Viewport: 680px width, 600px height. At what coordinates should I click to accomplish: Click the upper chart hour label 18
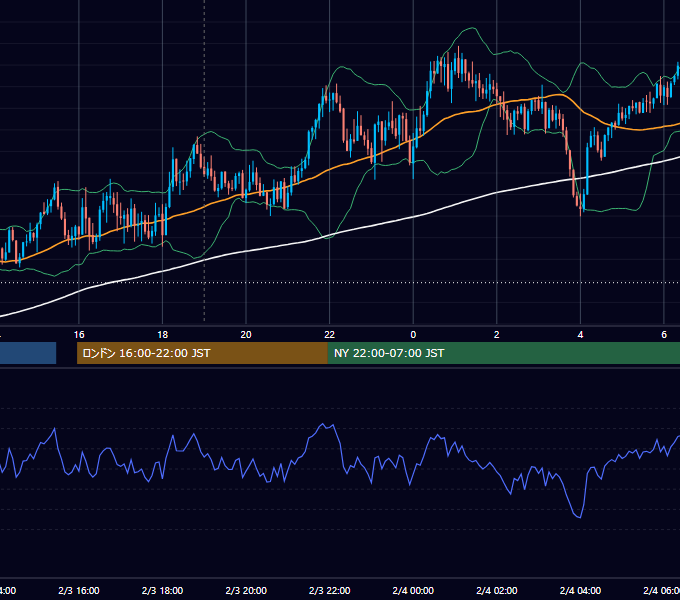(163, 335)
